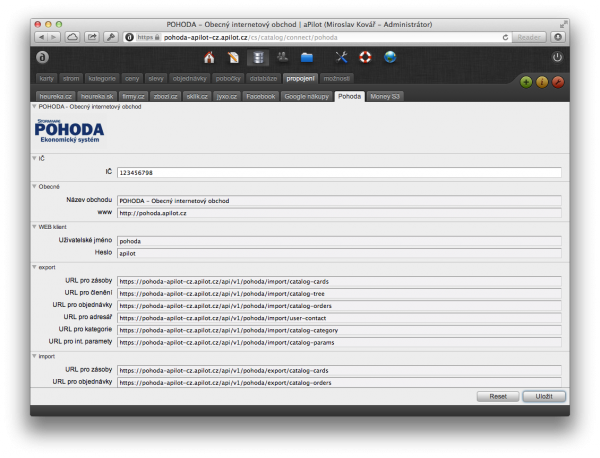Screen dimensions: 600x458
Task: Switch to the databáze tab
Action: pos(263,78)
